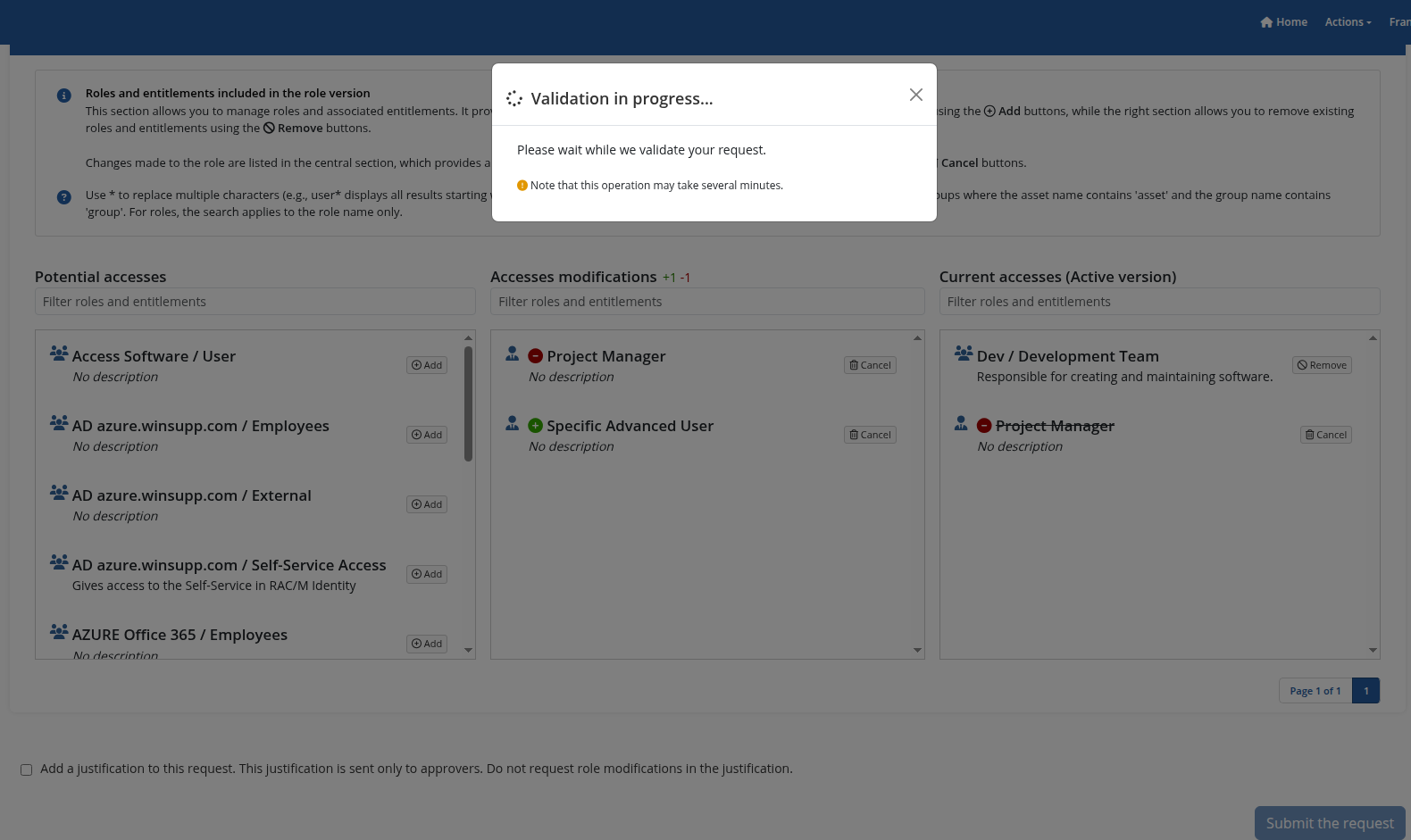This screenshot has width=1411, height=840.
Task: Click the Home menu link
Action: pyautogui.click(x=1284, y=22)
